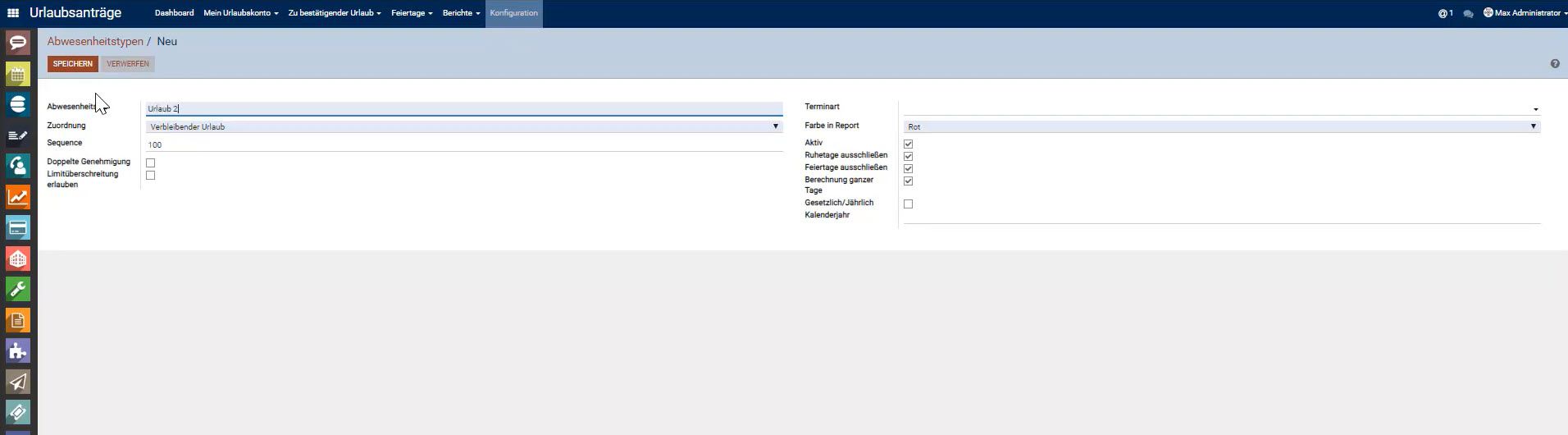Enable the Doppelte Genehmigung checkbox
Viewport: 1568px width, 435px height.
tap(150, 163)
